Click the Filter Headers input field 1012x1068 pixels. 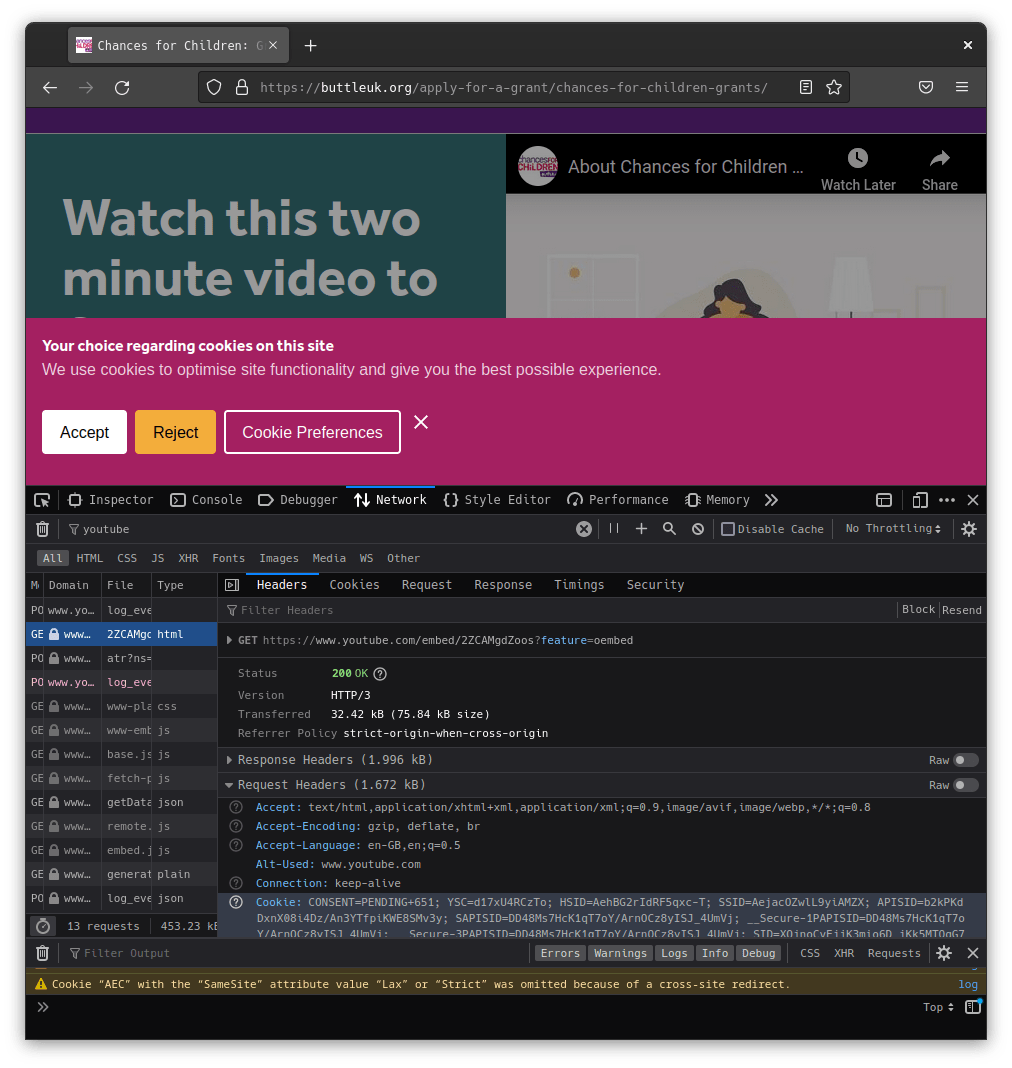[558, 610]
